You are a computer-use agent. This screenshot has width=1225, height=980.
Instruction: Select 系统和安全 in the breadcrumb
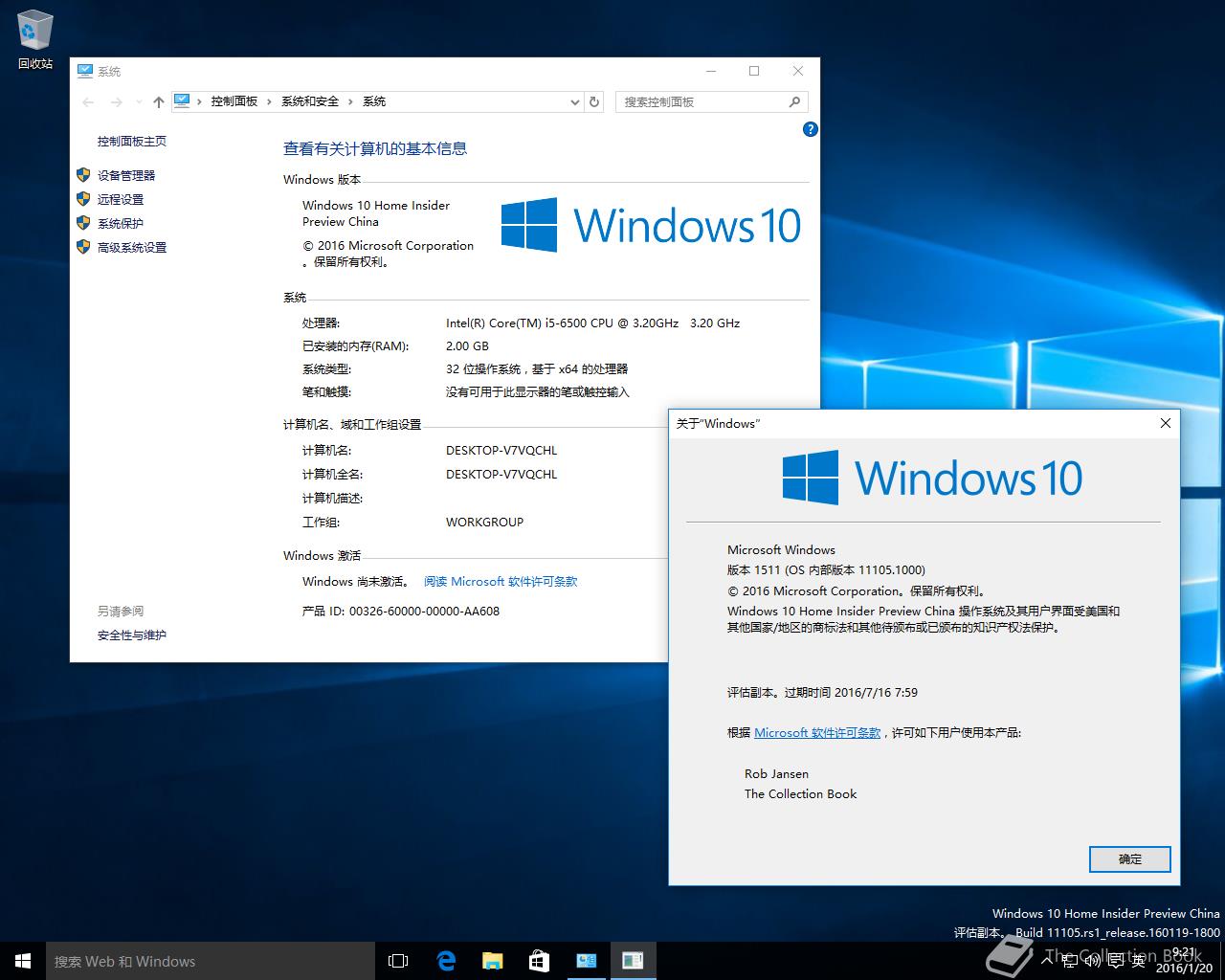[x=310, y=101]
